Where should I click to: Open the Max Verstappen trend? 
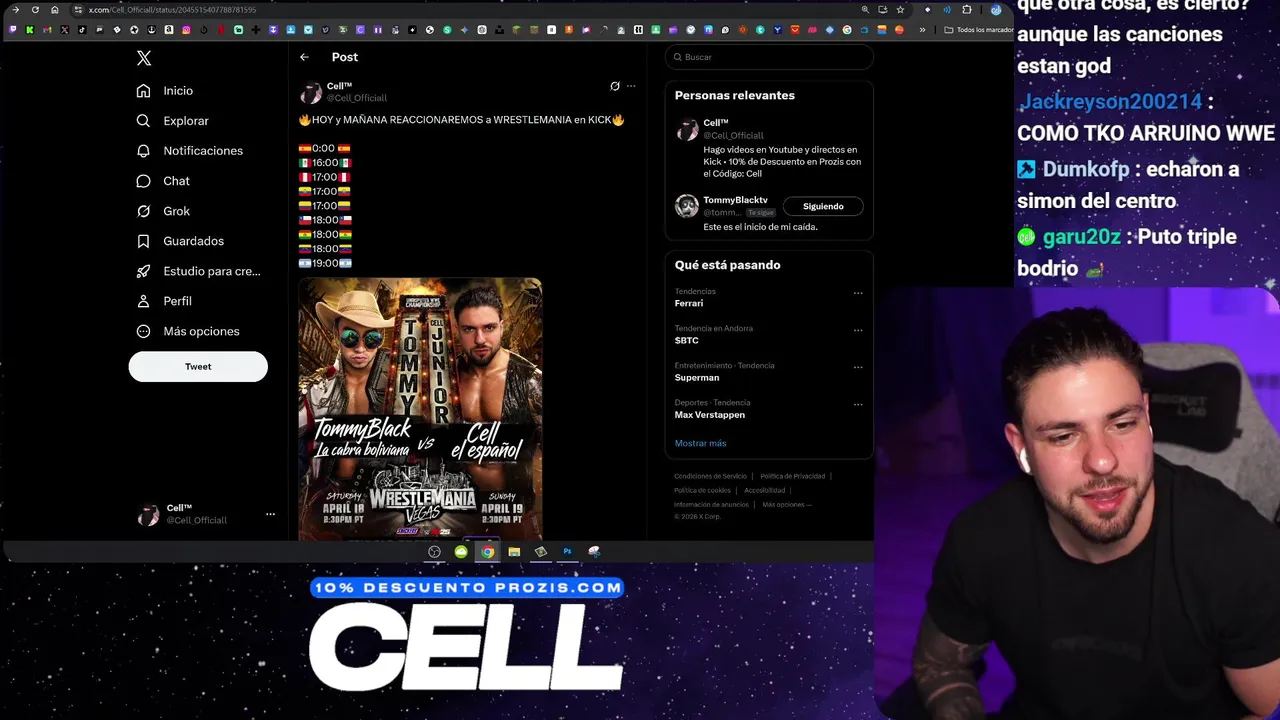click(710, 415)
